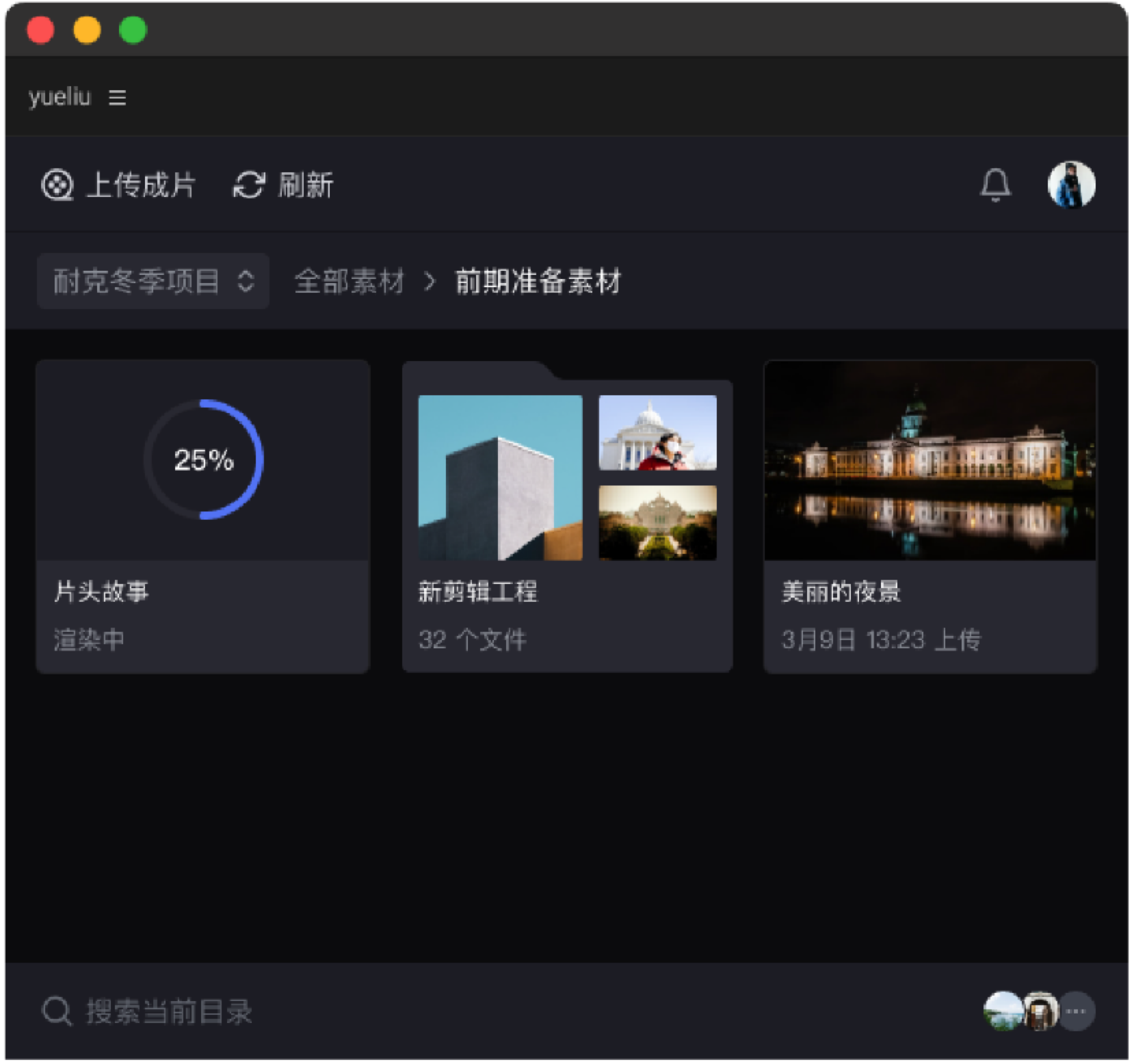Image resolution: width=1134 pixels, height=1064 pixels.
Task: Click the 前期准备素材 breadcrumb
Action: 538,281
